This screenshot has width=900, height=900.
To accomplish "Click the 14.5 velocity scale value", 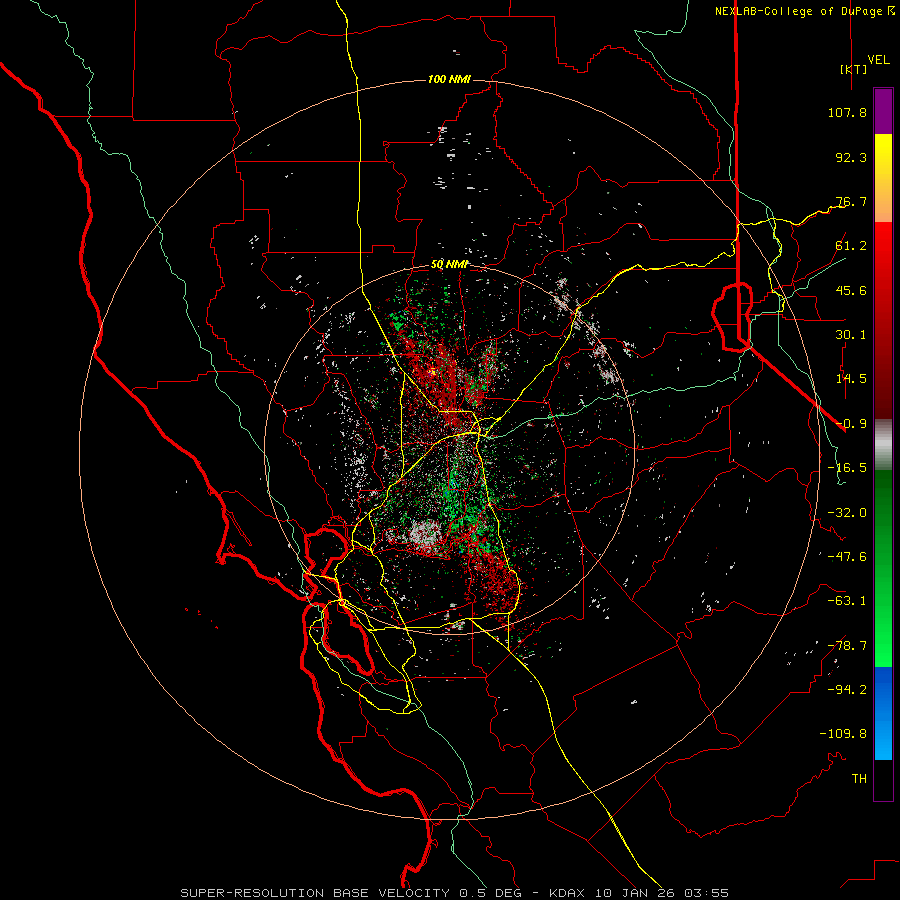I will tap(851, 379).
